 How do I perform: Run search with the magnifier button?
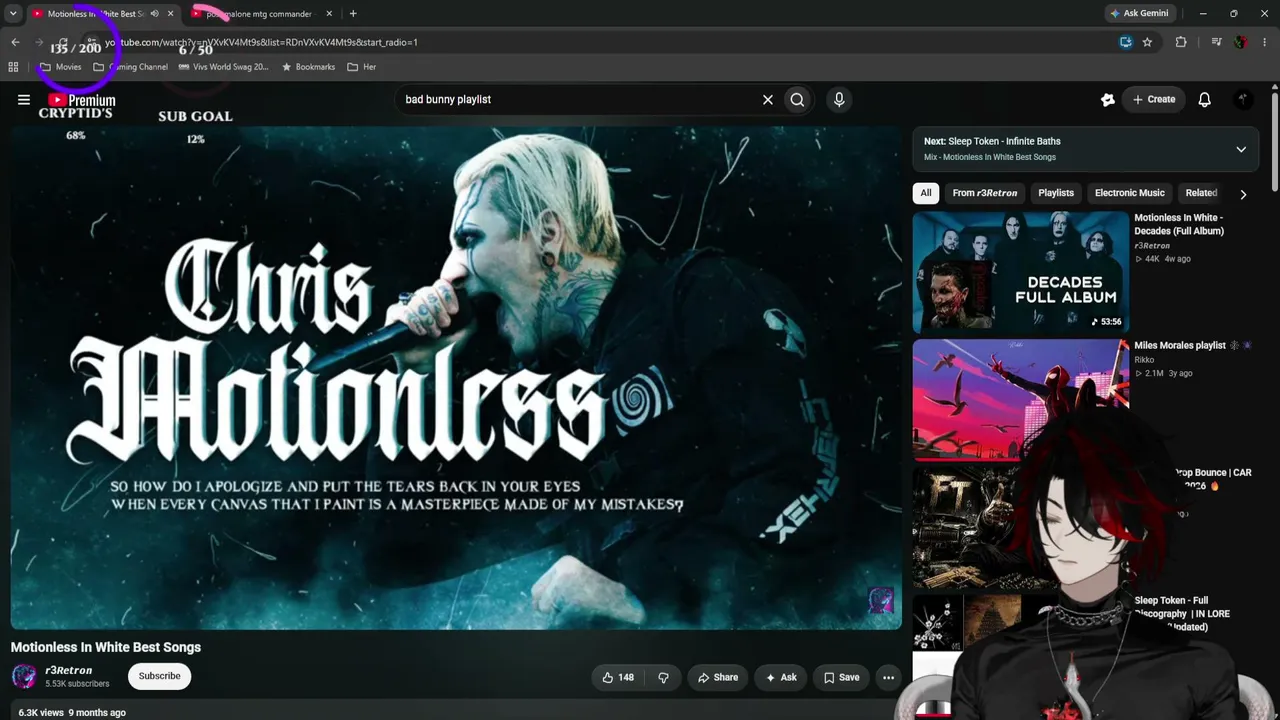click(x=797, y=99)
